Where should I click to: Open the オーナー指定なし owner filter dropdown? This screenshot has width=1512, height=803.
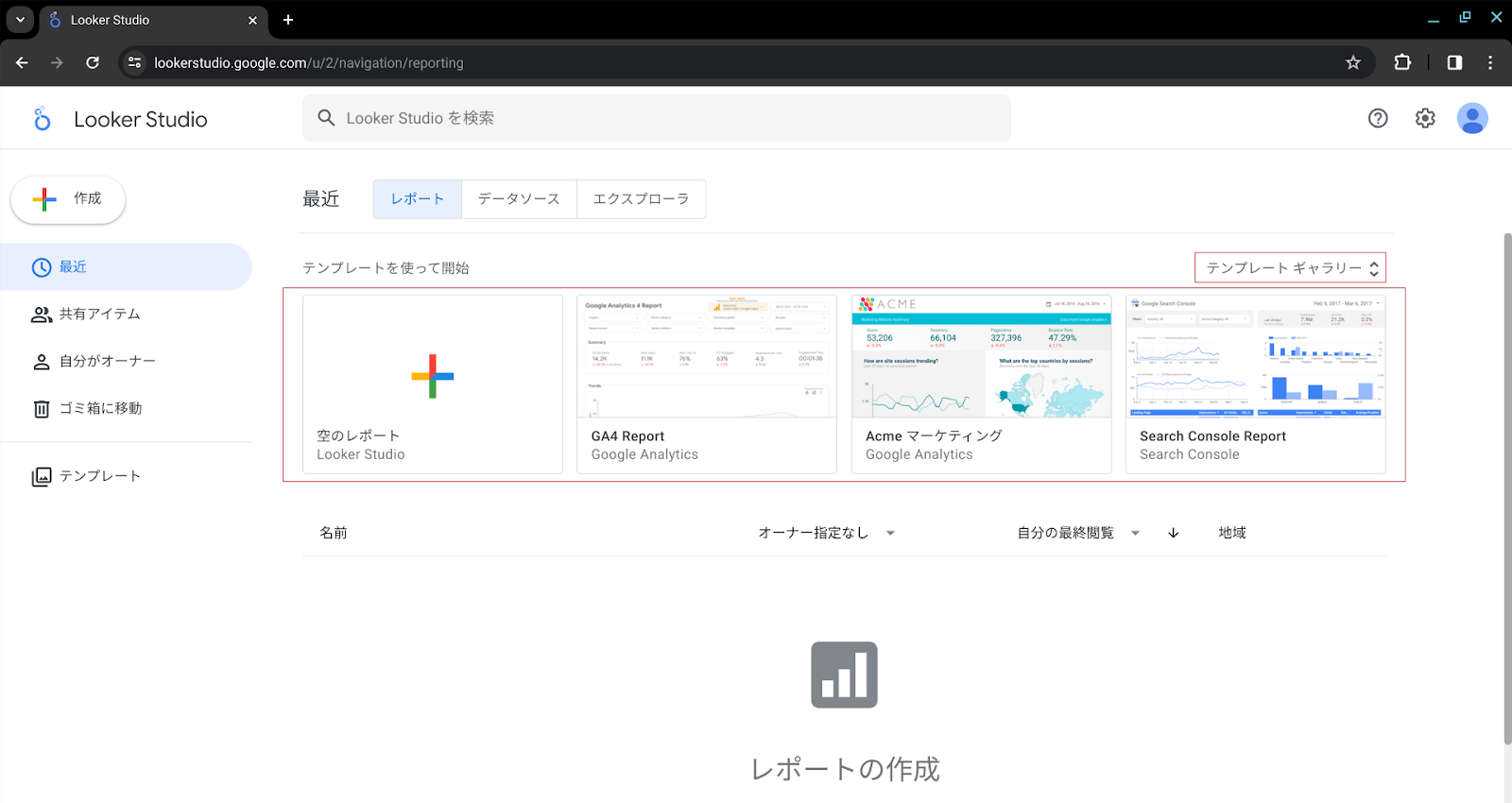pos(827,533)
